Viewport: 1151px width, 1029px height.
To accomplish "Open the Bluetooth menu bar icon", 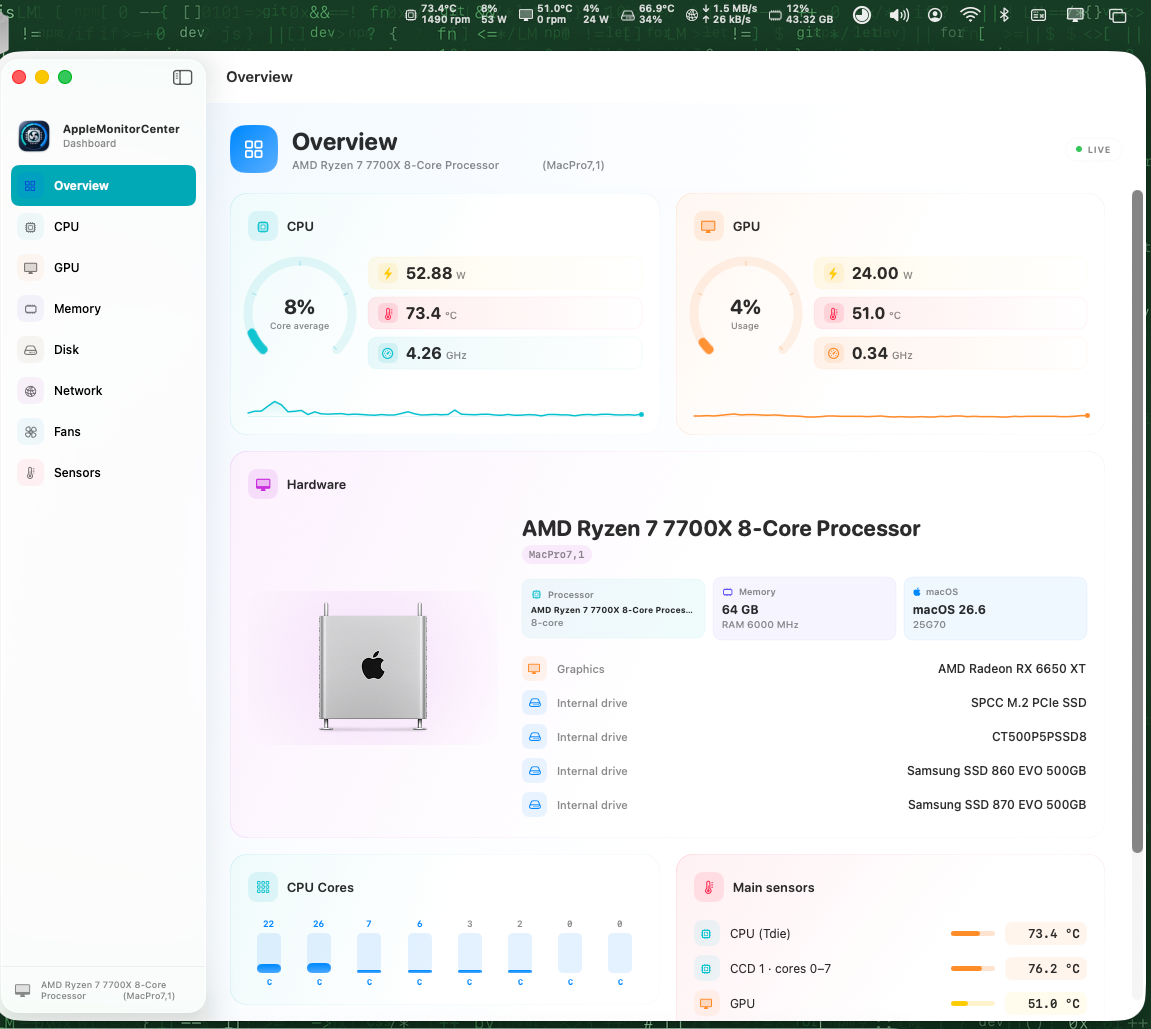I will [x=1004, y=14].
